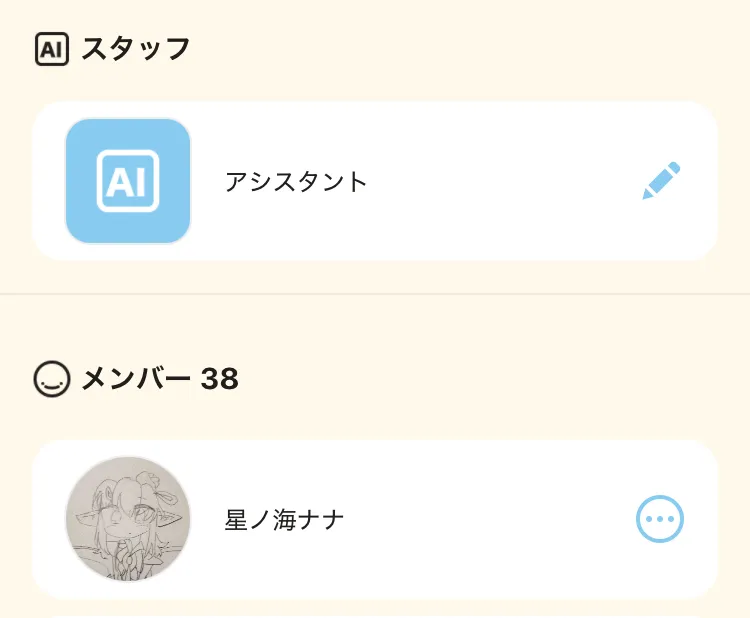The image size is (750, 618).
Task: Open the three-dot menu for 星ノ海ナナ
Action: click(660, 519)
